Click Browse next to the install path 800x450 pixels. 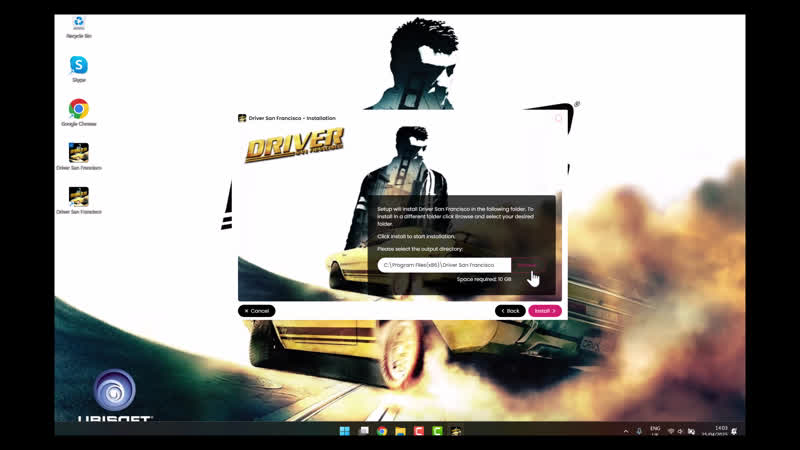[527, 265]
